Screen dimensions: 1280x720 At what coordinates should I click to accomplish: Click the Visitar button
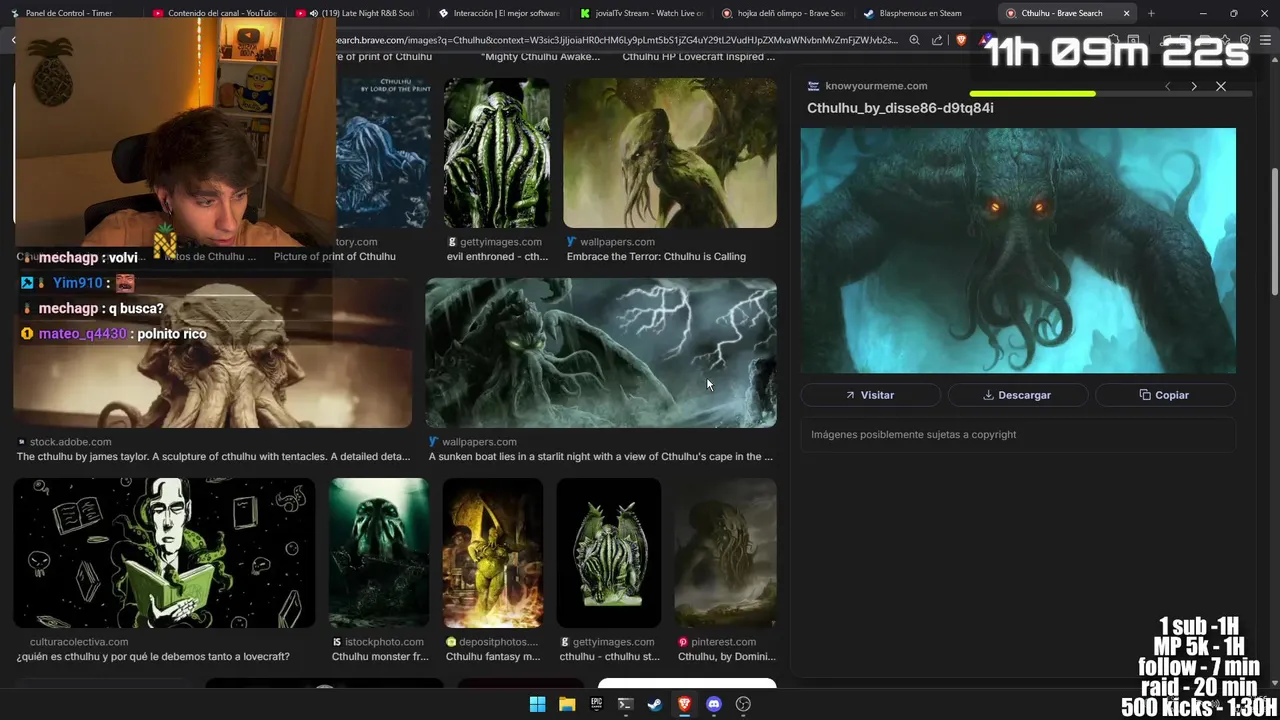[x=870, y=395]
